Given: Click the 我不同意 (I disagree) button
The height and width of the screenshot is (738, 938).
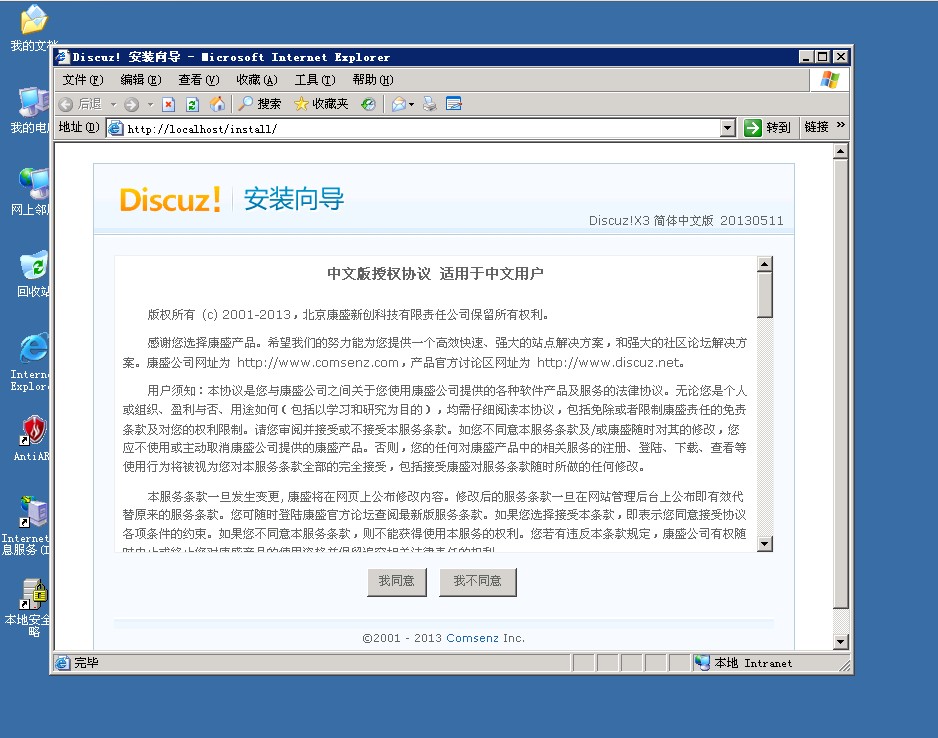Looking at the screenshot, I should coord(477,581).
